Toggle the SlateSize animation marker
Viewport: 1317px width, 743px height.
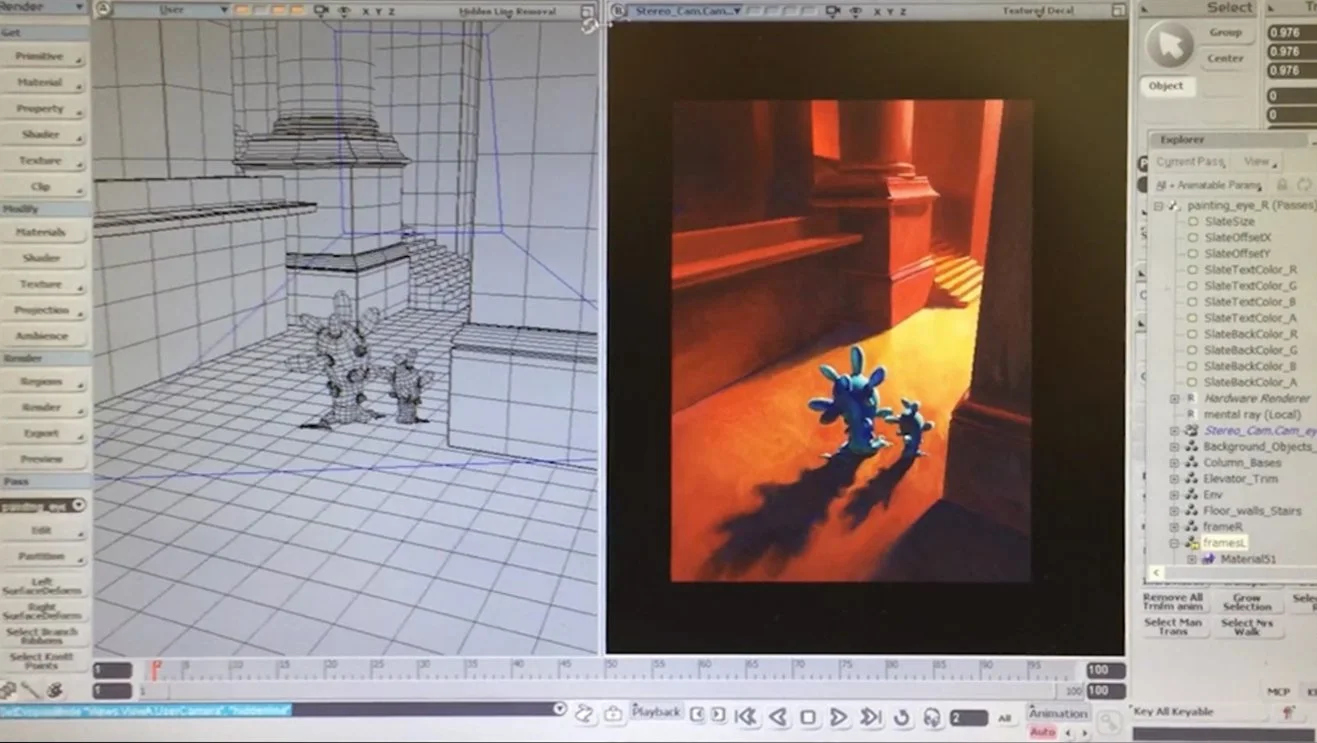(x=1192, y=221)
